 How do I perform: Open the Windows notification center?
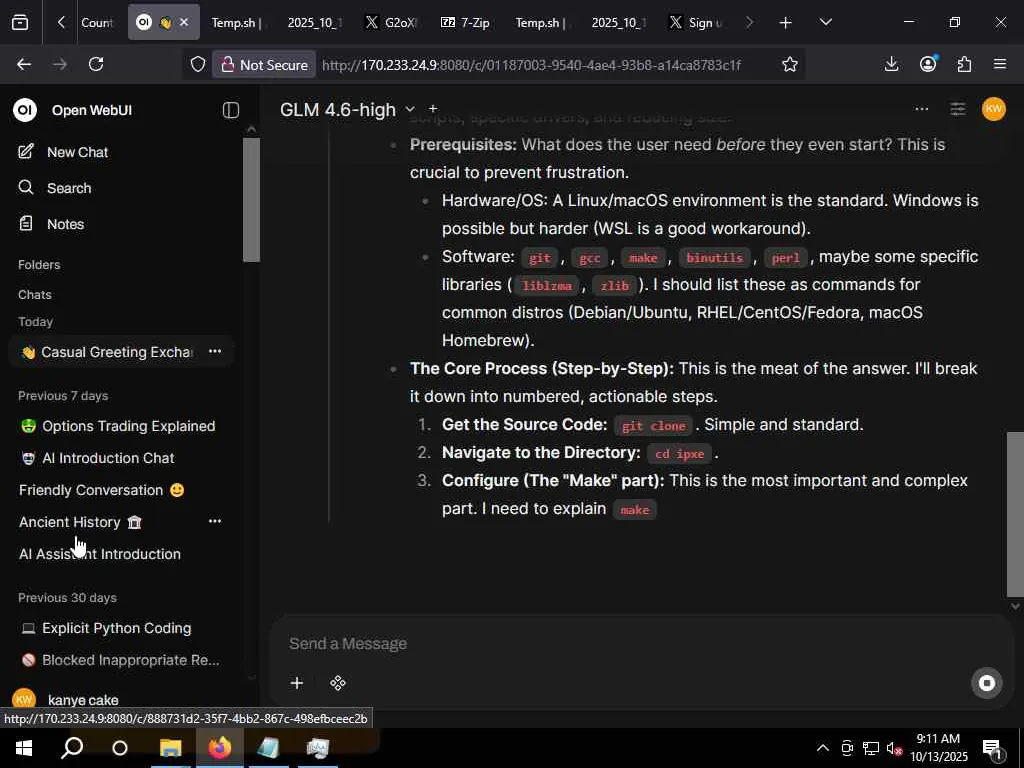pyautogui.click(x=992, y=748)
